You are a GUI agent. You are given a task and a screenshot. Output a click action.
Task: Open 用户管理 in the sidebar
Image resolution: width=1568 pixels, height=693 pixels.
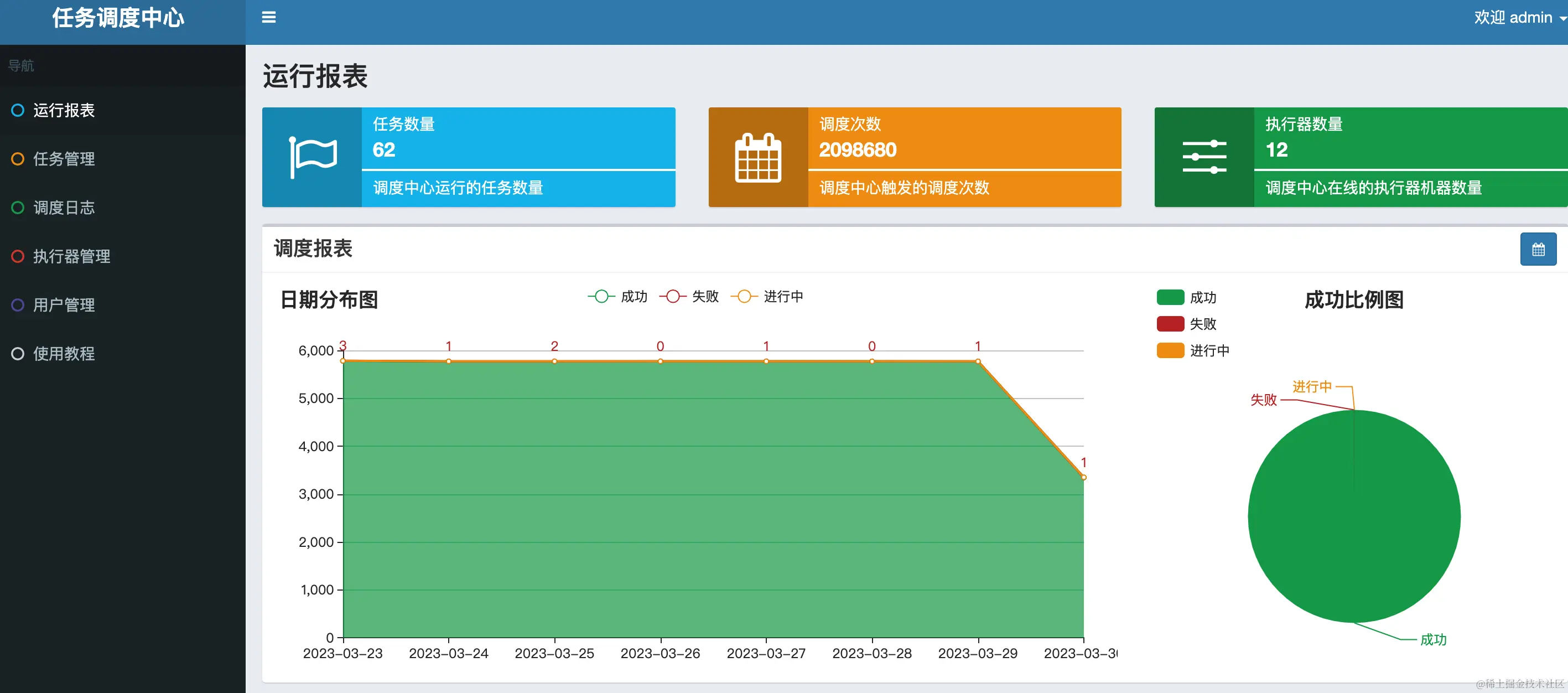coord(64,305)
